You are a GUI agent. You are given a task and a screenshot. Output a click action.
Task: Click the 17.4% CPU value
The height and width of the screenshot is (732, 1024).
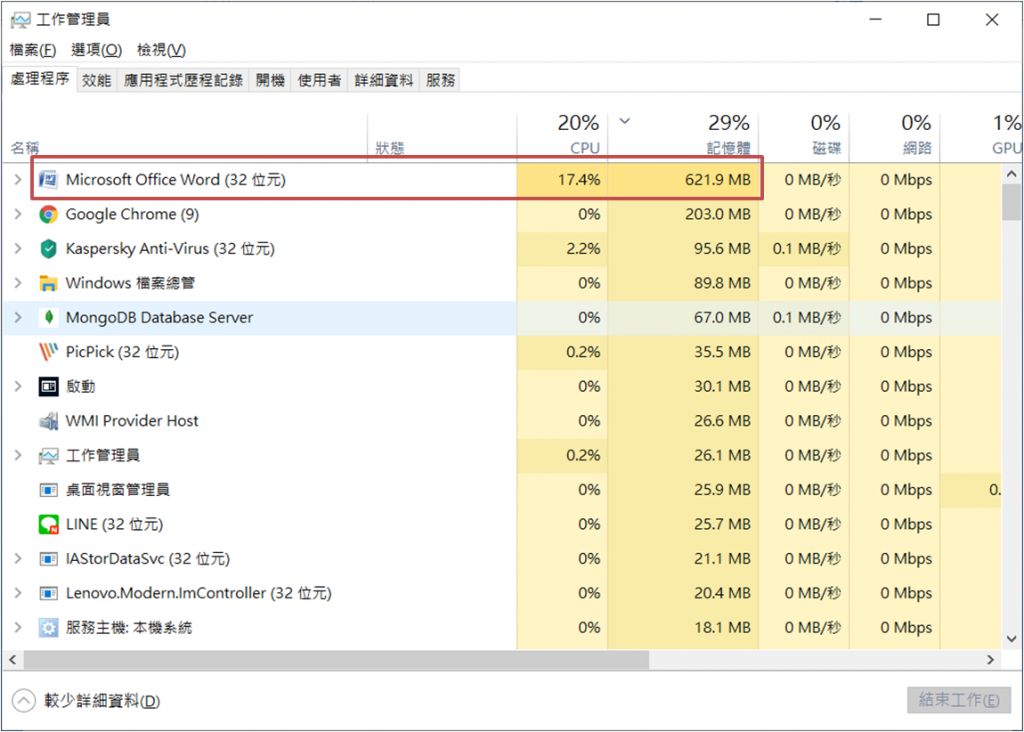[x=579, y=180]
